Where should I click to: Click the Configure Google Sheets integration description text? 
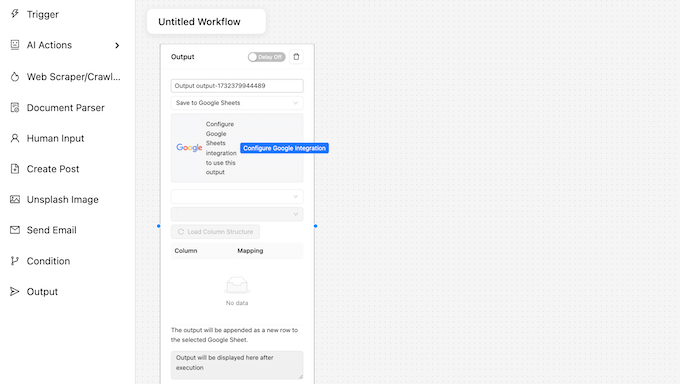[x=221, y=148]
